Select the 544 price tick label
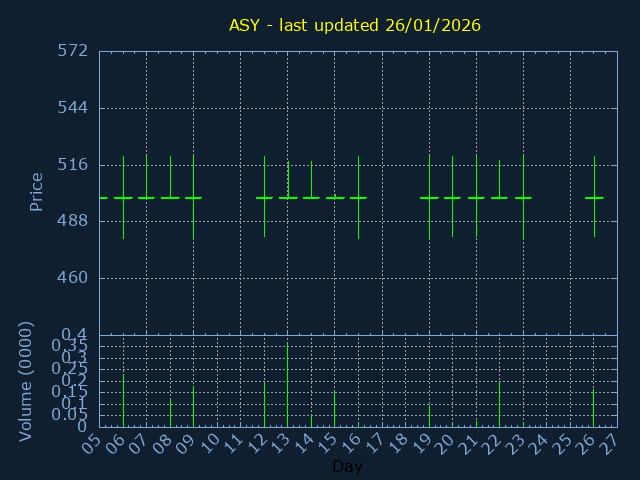Image resolution: width=640 pixels, height=480 pixels. pos(72,108)
